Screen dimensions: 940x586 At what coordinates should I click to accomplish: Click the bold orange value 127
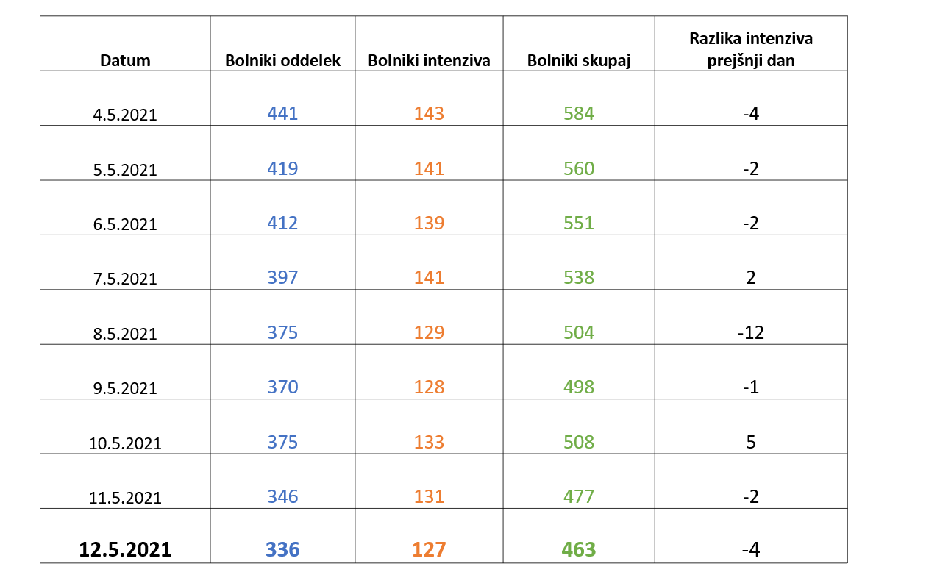(429, 549)
